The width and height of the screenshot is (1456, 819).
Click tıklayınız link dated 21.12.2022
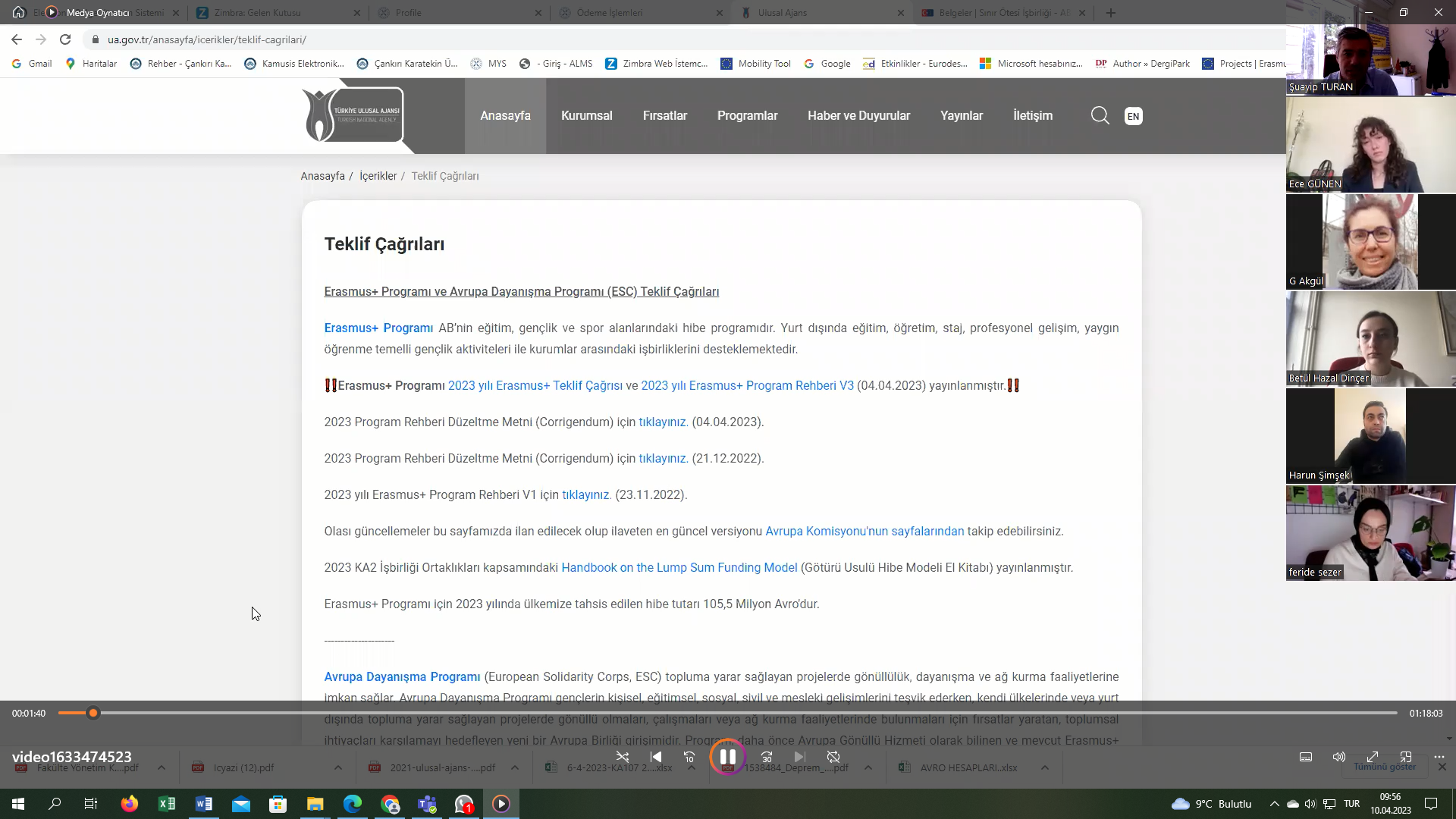click(x=663, y=458)
